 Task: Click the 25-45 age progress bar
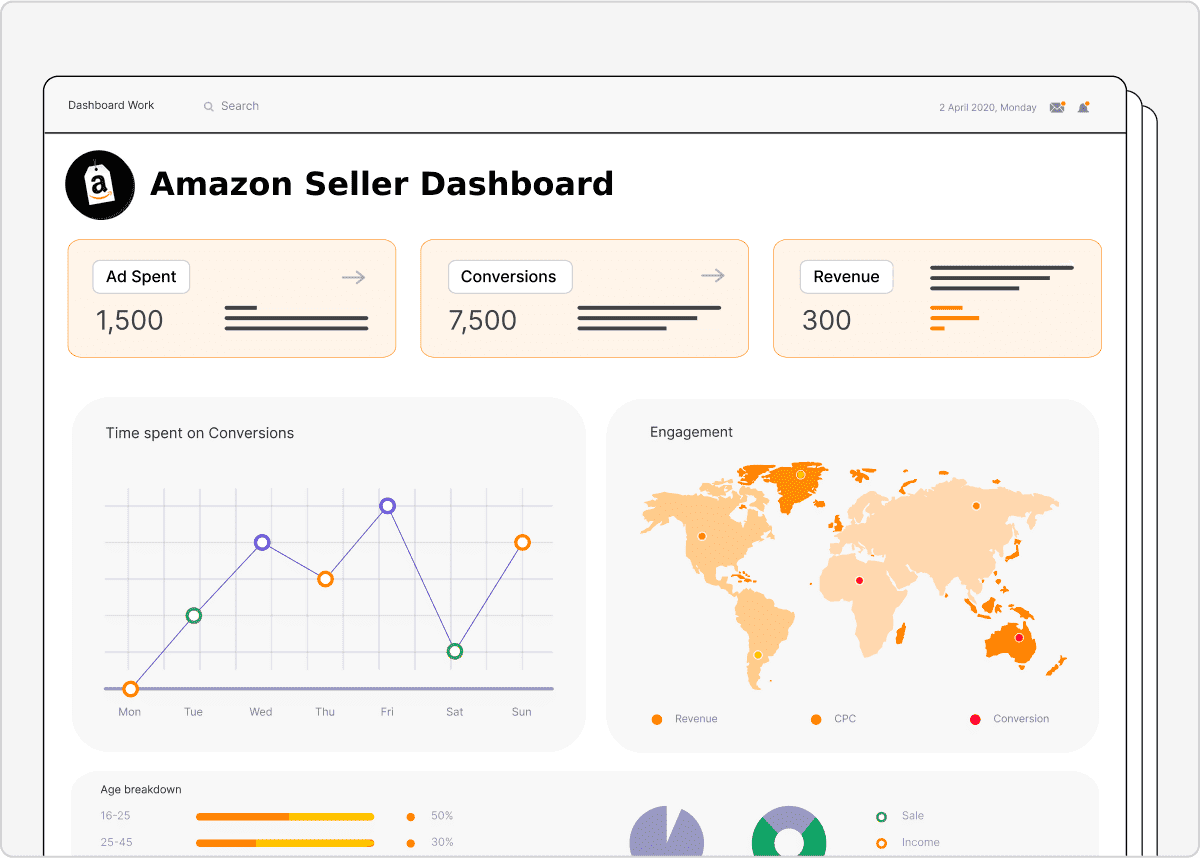coord(285,844)
